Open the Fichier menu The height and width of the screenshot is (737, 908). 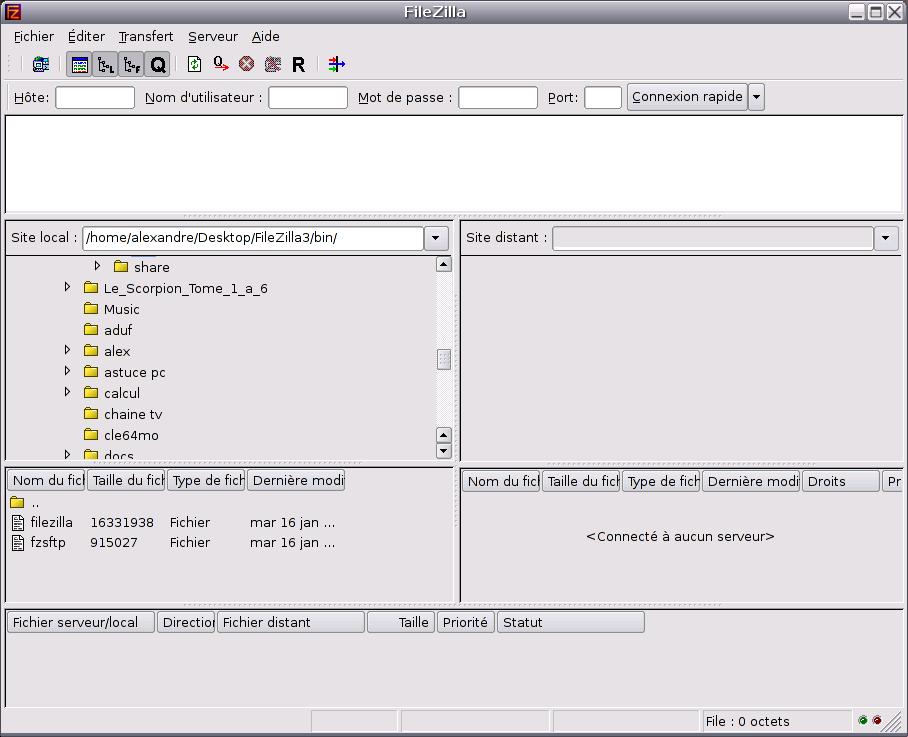(34, 36)
